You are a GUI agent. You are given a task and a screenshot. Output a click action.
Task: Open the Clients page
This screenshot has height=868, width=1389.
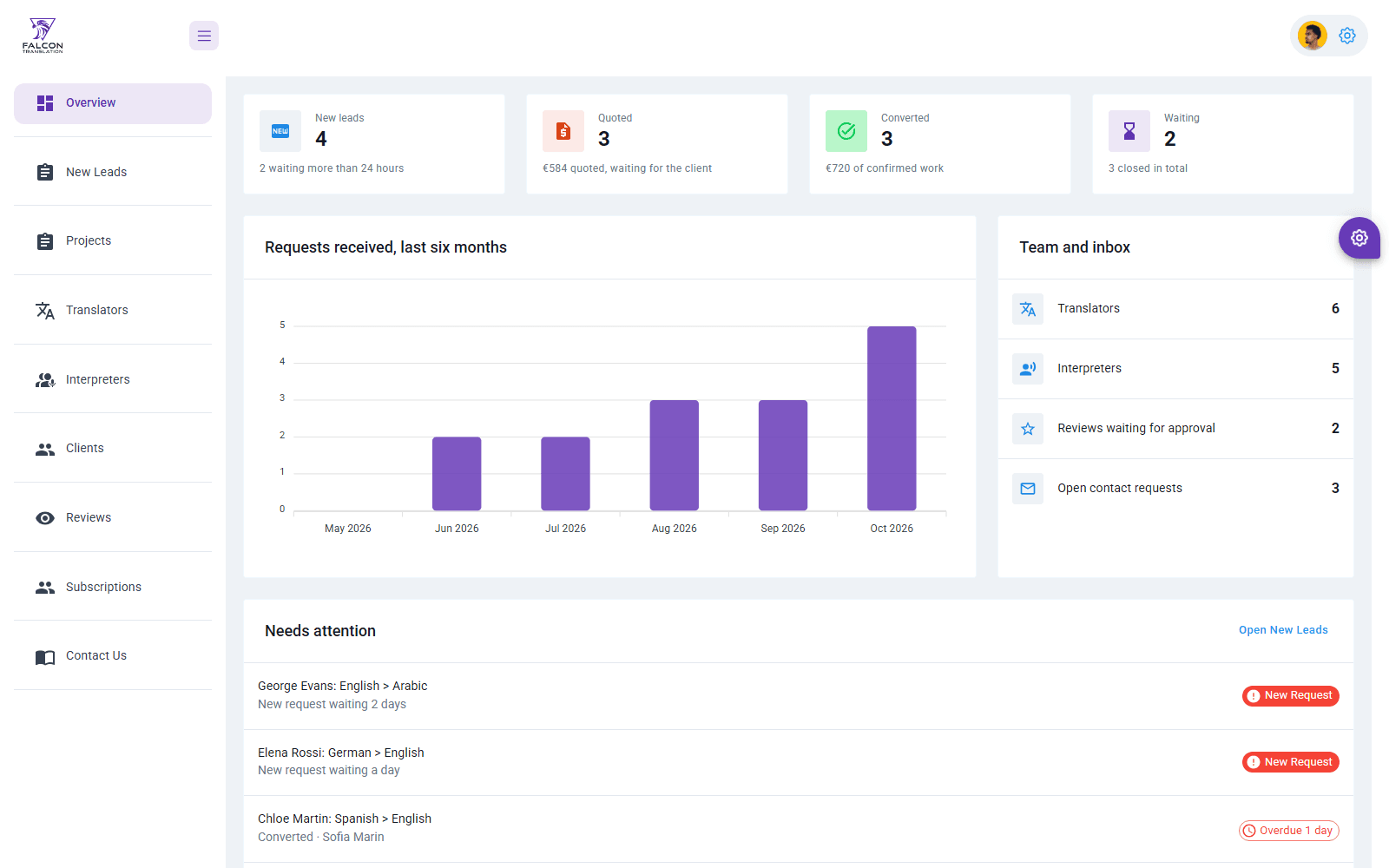(113, 448)
